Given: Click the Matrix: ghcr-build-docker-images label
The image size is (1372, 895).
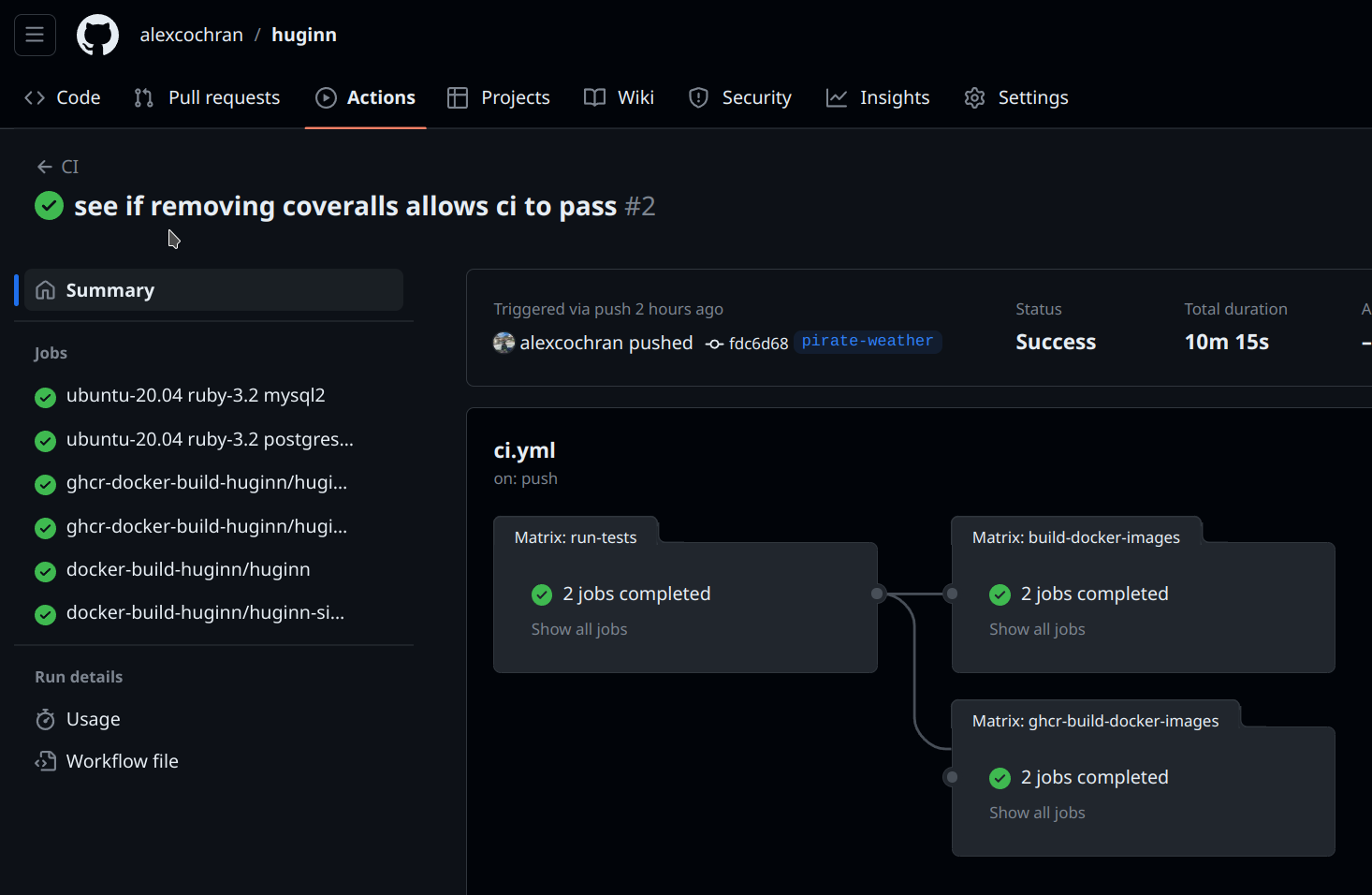Looking at the screenshot, I should coord(1096,721).
